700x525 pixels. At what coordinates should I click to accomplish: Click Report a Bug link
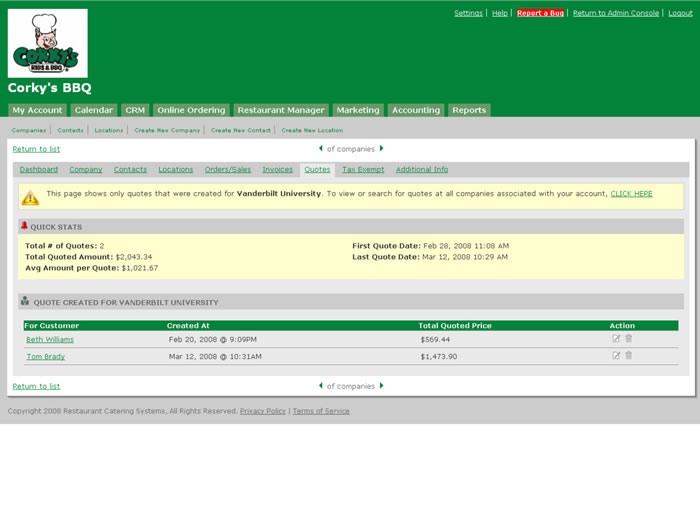(x=540, y=13)
